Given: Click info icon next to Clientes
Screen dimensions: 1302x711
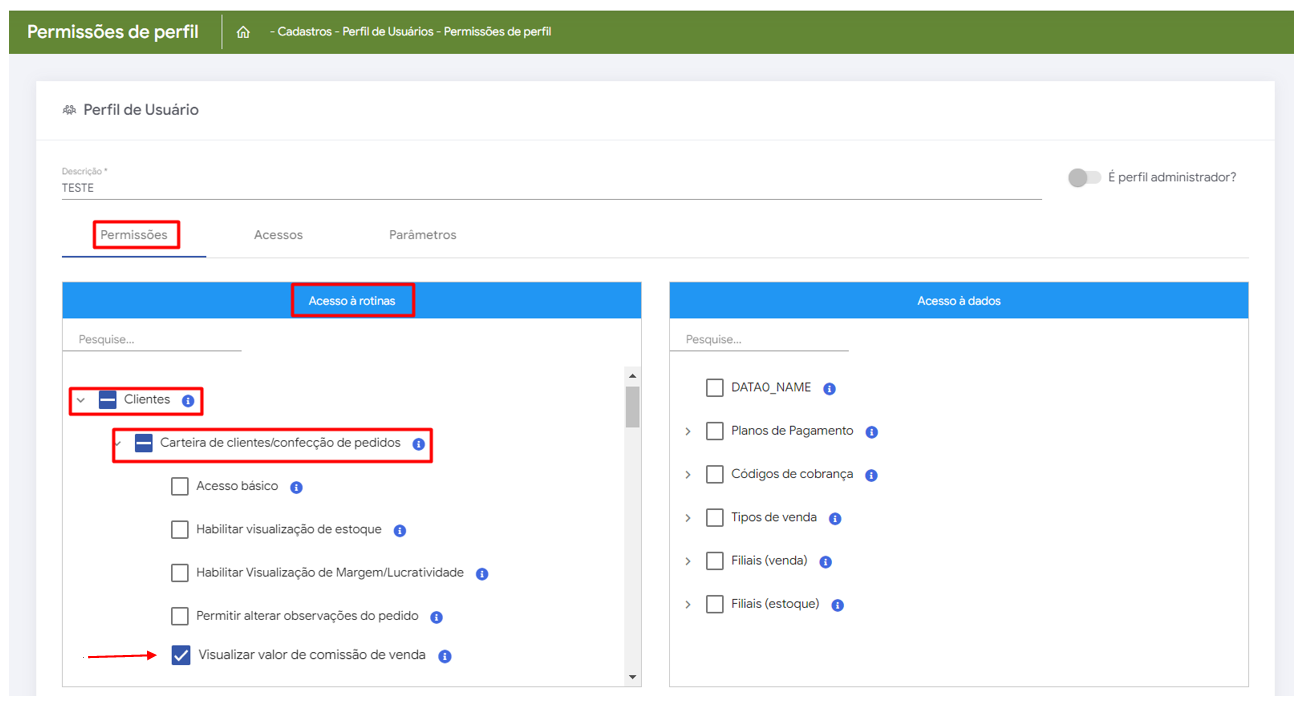Looking at the screenshot, I should (188, 400).
